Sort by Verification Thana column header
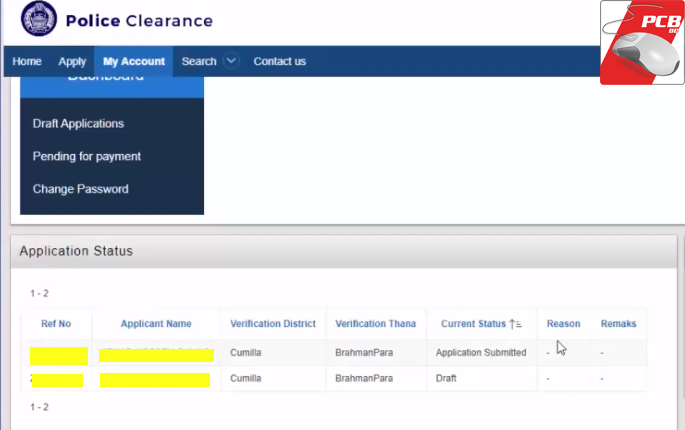Screen dimensions: 685x430 (375, 324)
